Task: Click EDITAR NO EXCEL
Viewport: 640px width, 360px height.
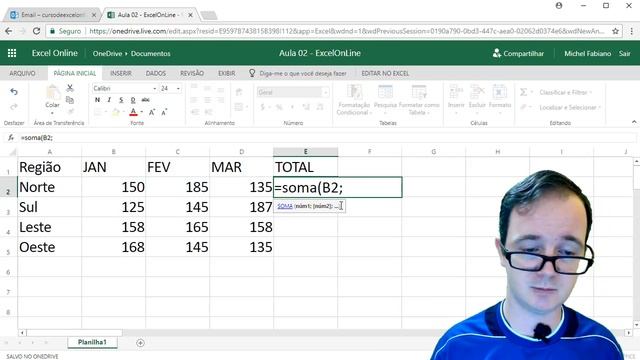Action: click(385, 73)
